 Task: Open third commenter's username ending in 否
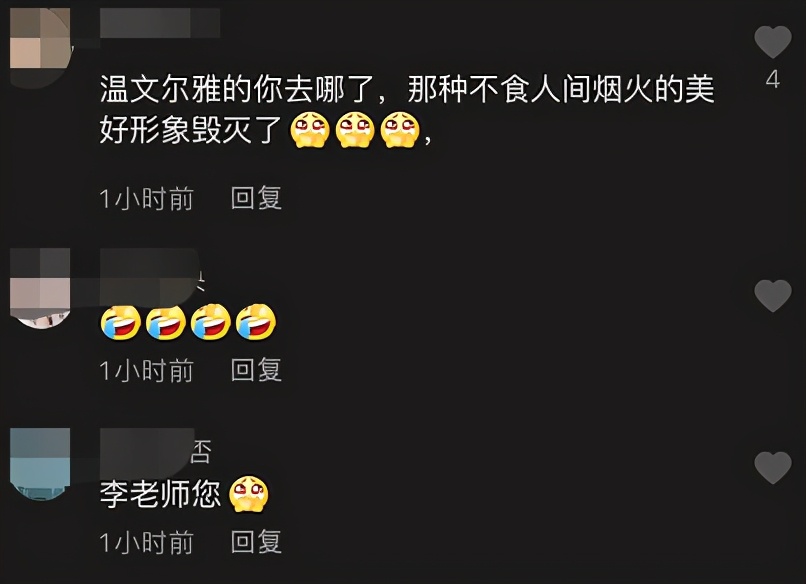pyautogui.click(x=155, y=452)
